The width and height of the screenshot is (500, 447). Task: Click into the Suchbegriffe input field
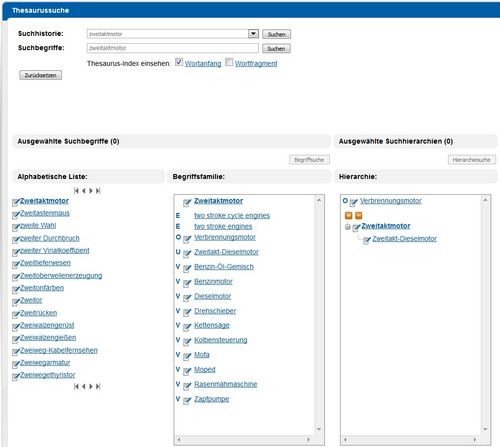172,48
